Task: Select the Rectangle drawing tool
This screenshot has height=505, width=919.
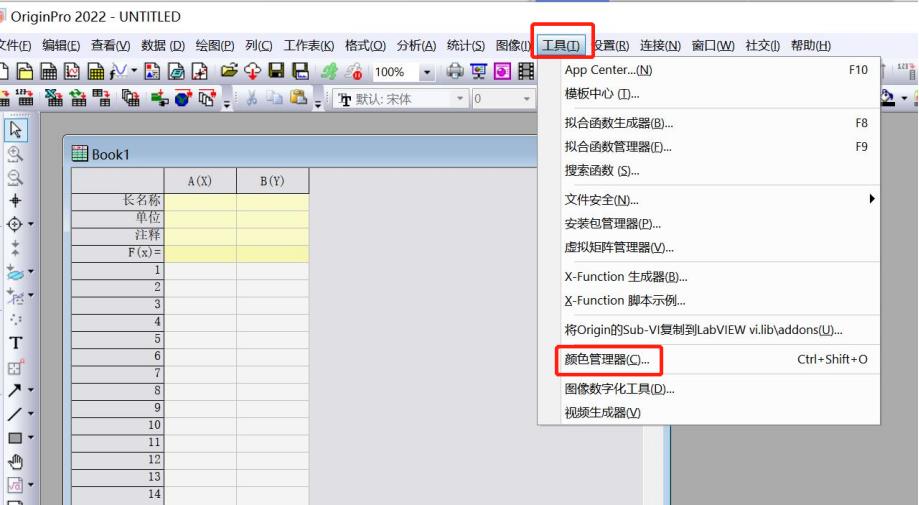Action: (15, 438)
